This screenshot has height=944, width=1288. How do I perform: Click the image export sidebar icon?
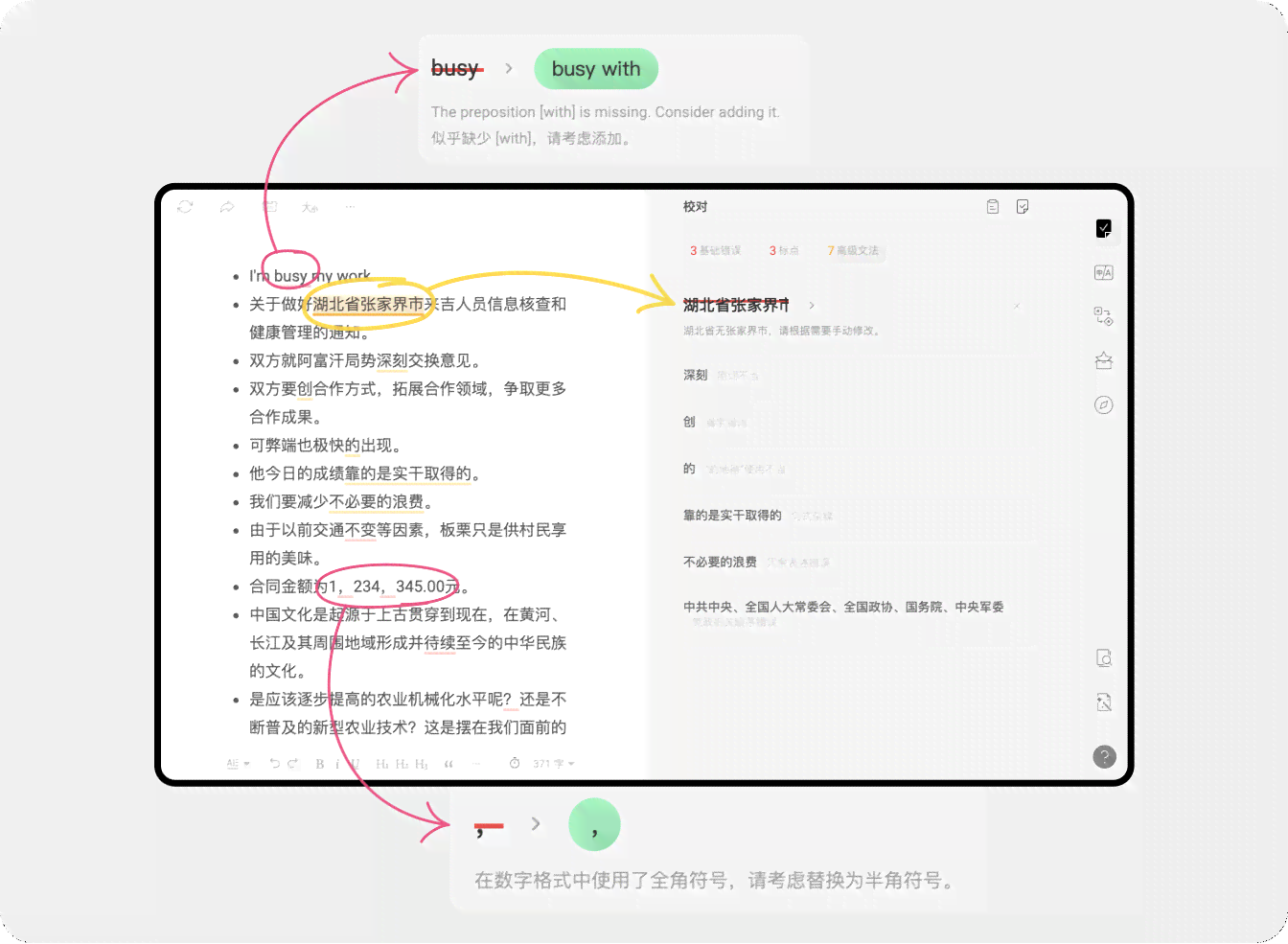1104,702
